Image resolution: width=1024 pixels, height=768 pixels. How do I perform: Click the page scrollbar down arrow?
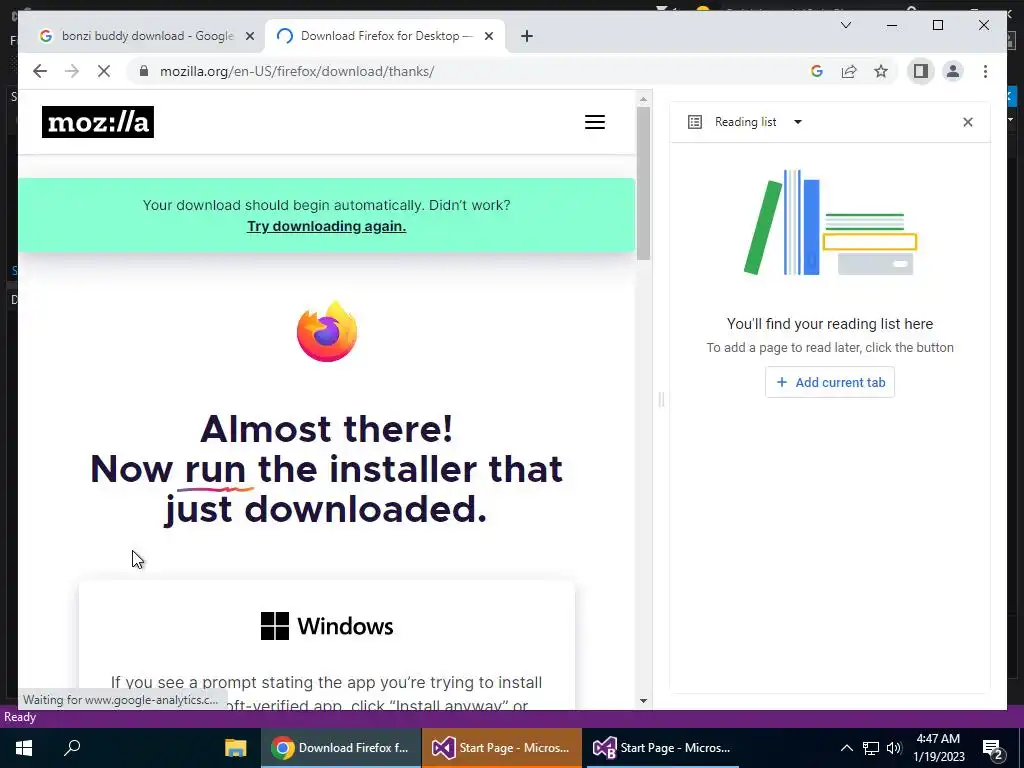[x=643, y=701]
